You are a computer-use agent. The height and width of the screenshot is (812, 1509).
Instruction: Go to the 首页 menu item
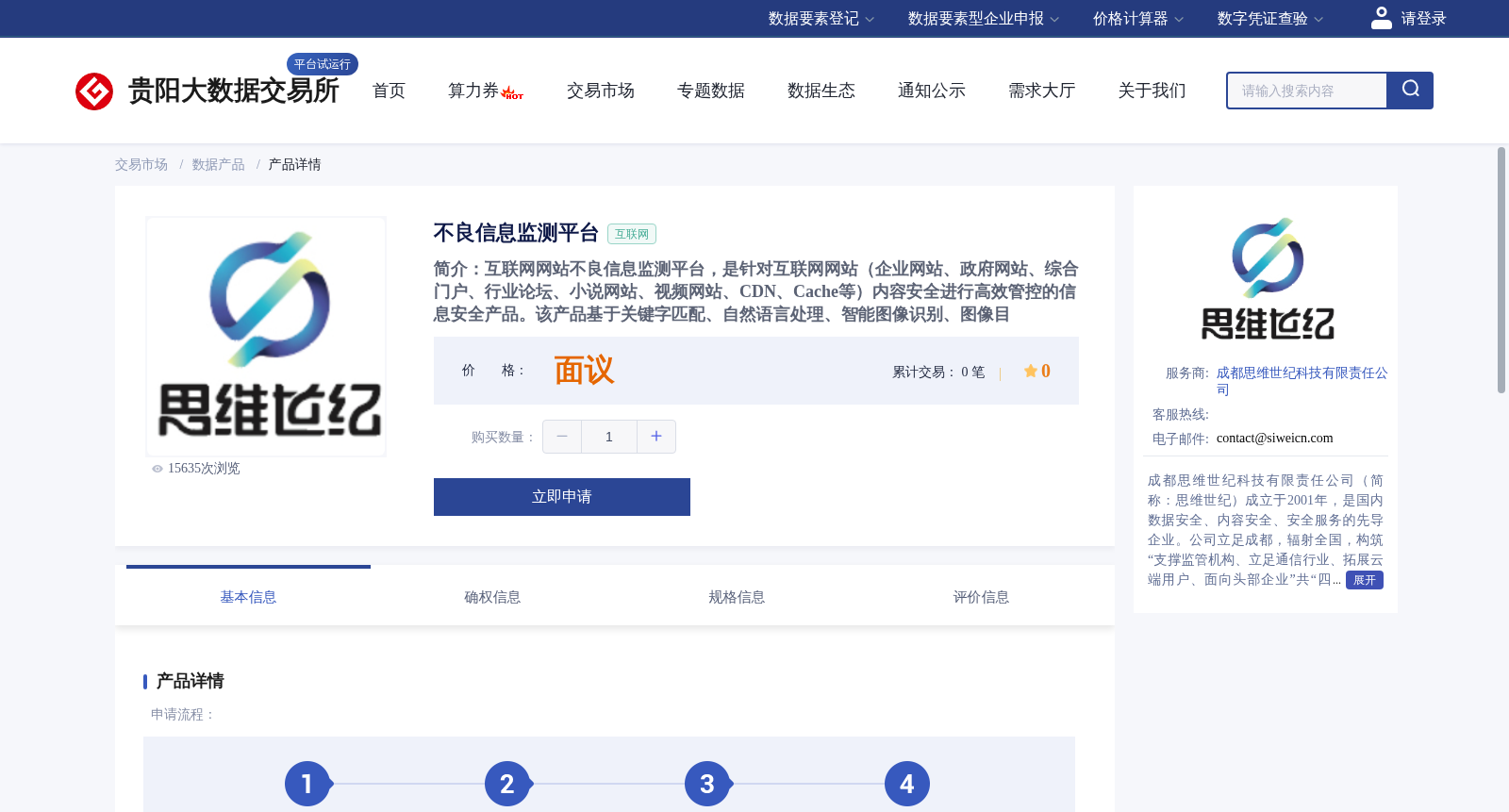pyautogui.click(x=389, y=91)
